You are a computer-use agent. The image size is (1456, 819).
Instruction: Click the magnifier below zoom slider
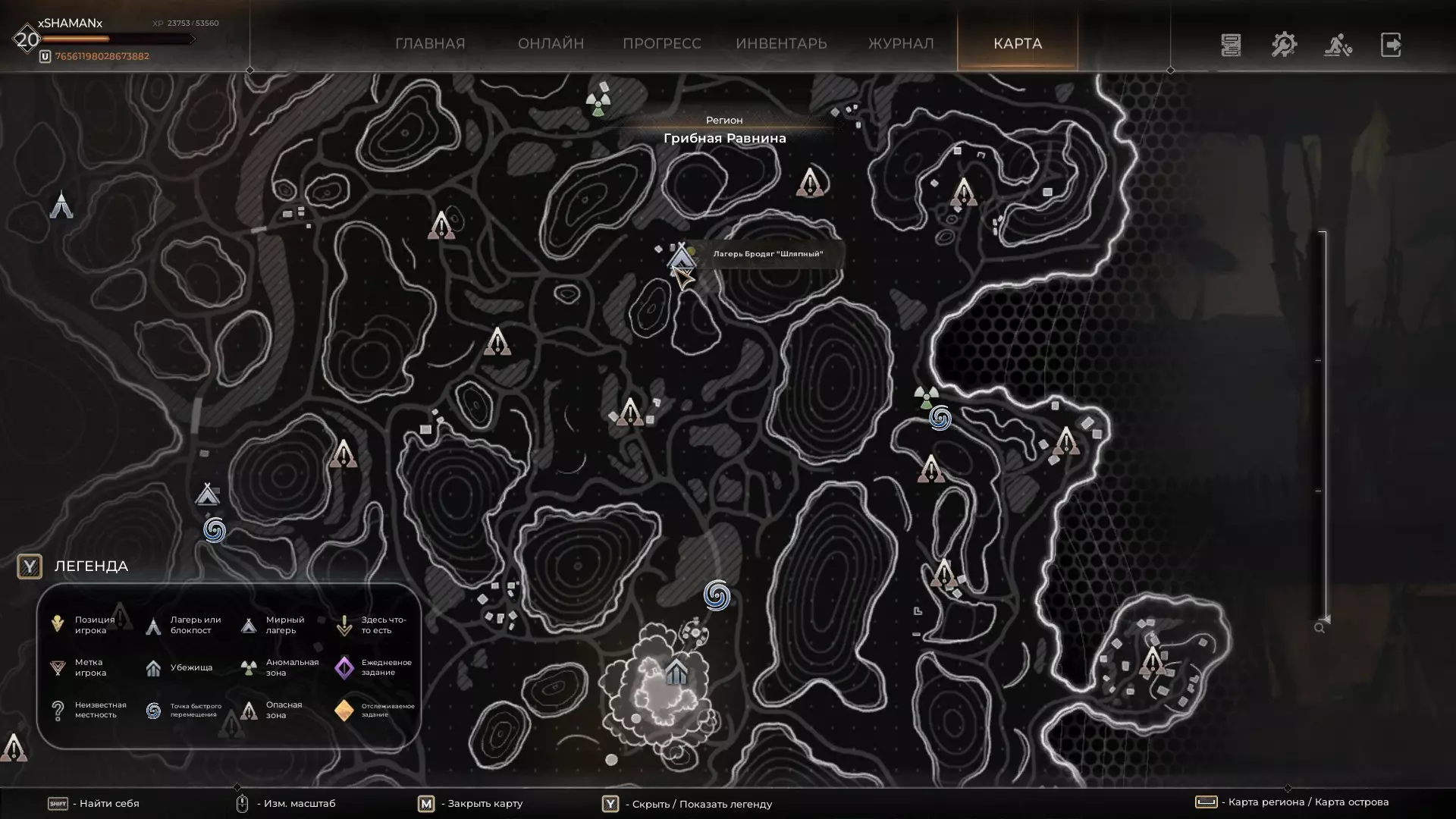pyautogui.click(x=1319, y=628)
